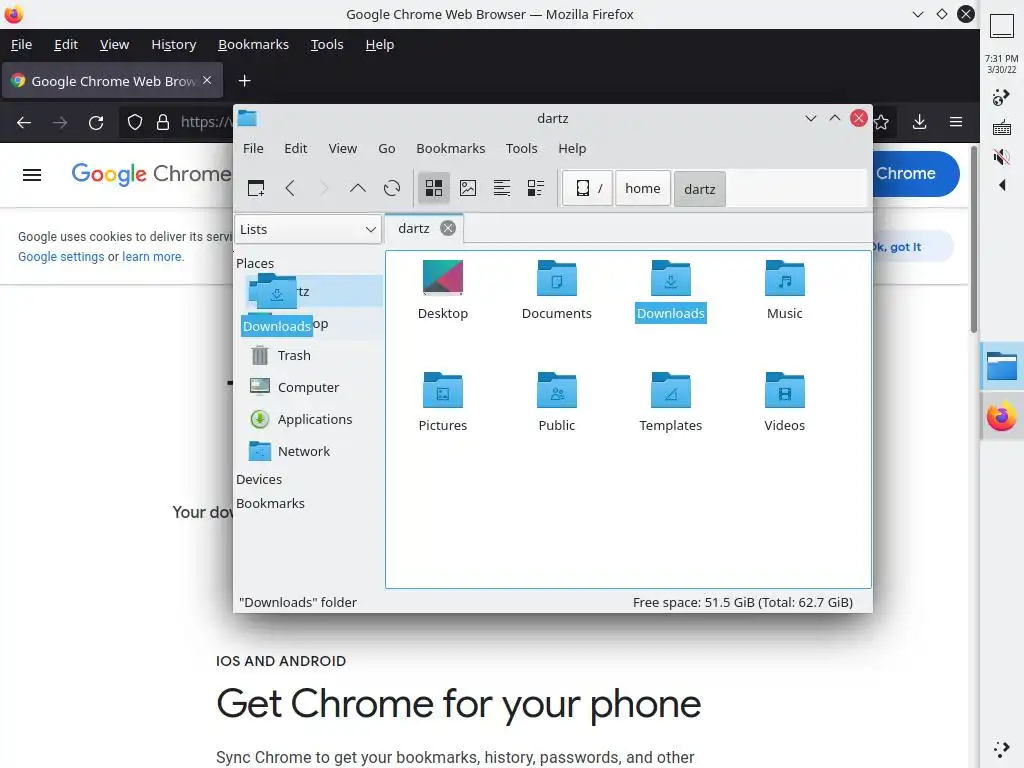Bookmark page with star icon
This screenshot has height=768, width=1024.
click(x=881, y=122)
